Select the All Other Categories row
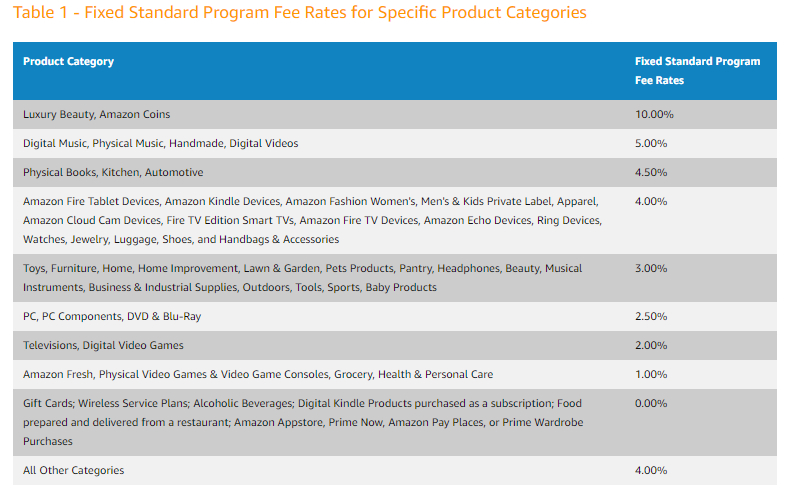 (x=74, y=470)
